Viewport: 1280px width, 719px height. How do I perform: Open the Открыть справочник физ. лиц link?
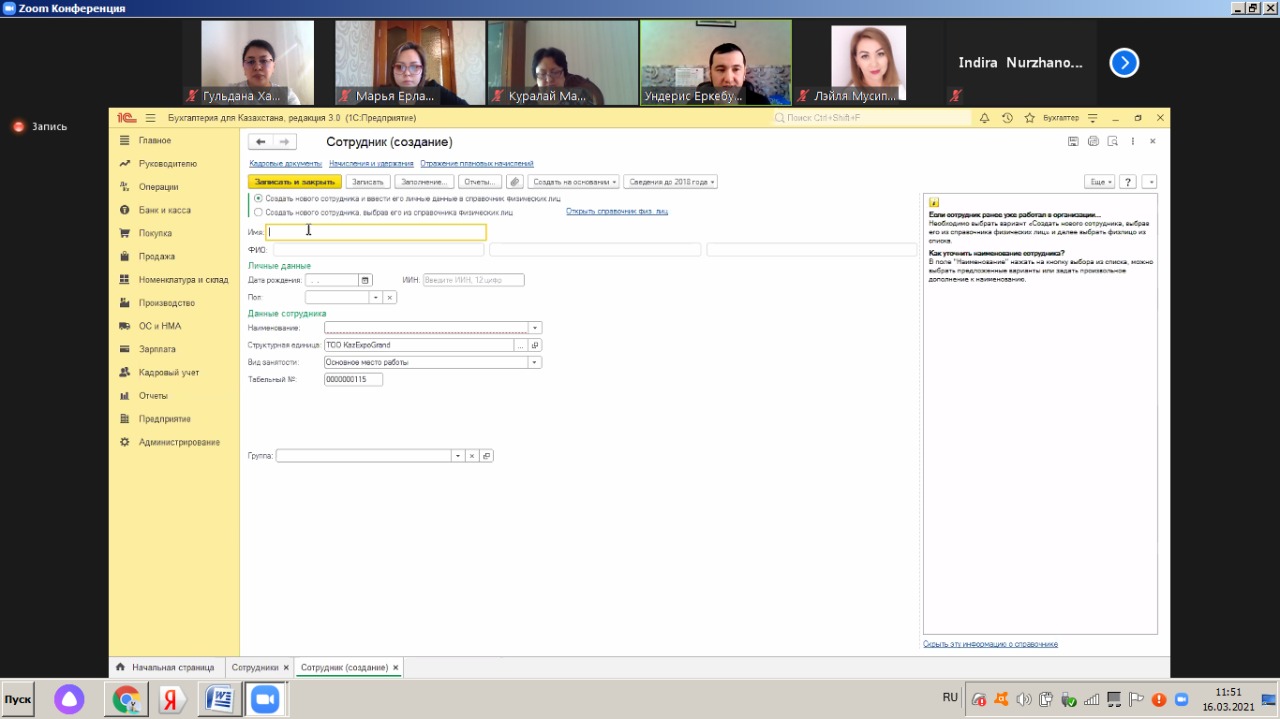pyautogui.click(x=616, y=211)
